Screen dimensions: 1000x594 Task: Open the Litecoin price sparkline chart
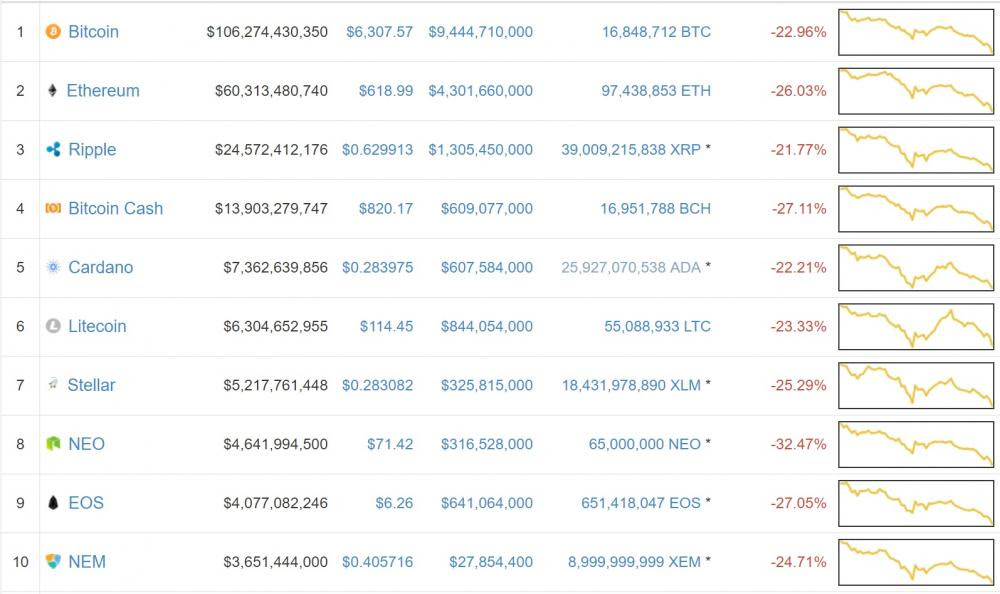click(x=916, y=326)
